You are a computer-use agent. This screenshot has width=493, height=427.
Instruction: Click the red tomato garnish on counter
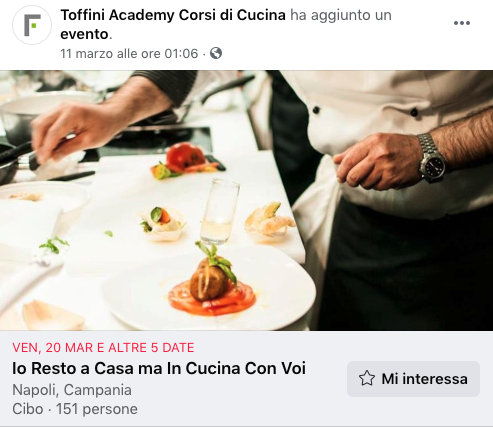(x=185, y=158)
